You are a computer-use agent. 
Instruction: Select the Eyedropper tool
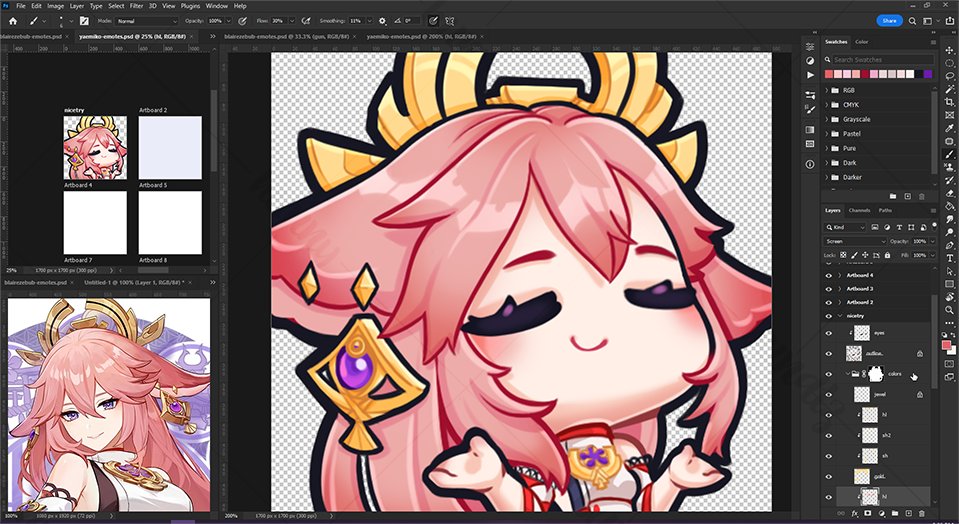950,128
